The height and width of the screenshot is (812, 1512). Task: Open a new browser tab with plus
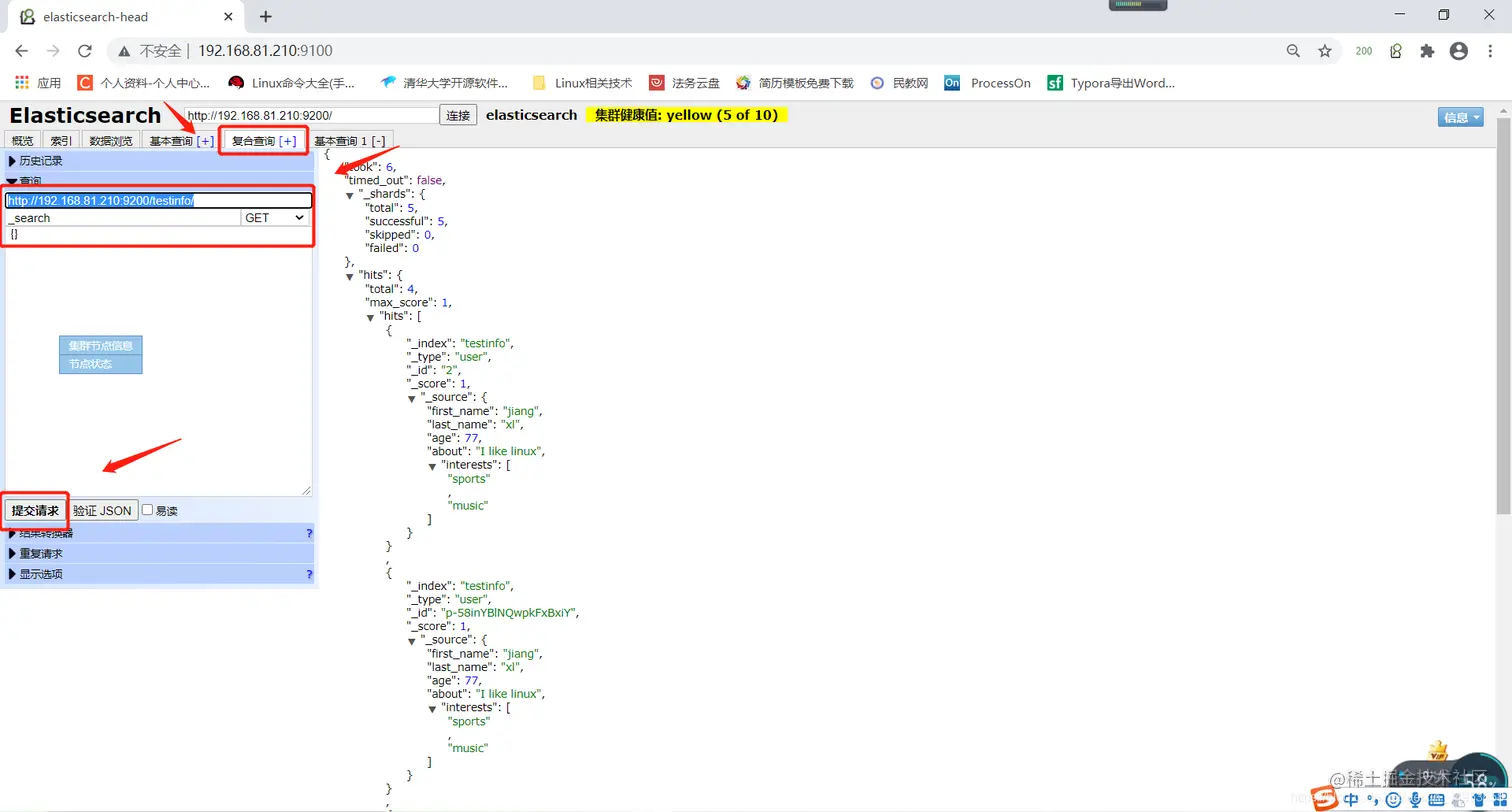pos(265,17)
